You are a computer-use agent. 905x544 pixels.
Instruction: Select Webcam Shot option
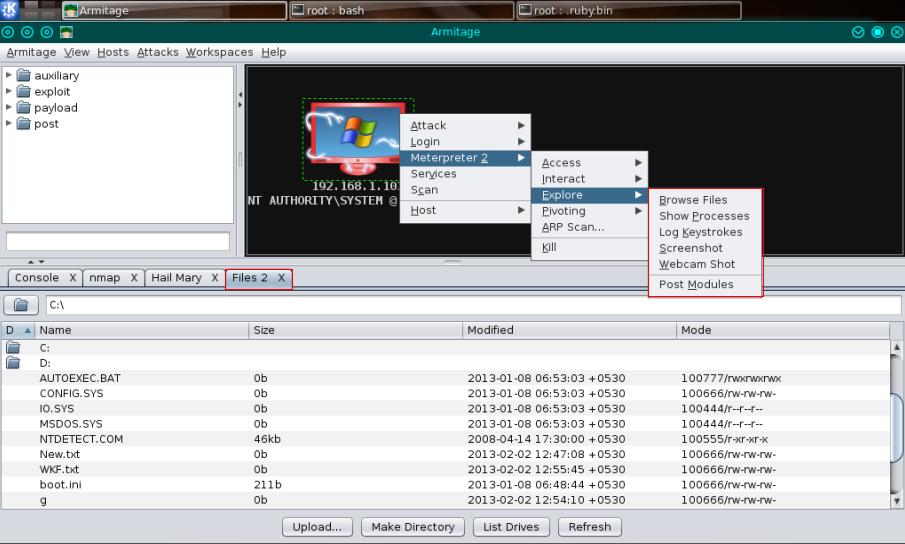tap(705, 264)
